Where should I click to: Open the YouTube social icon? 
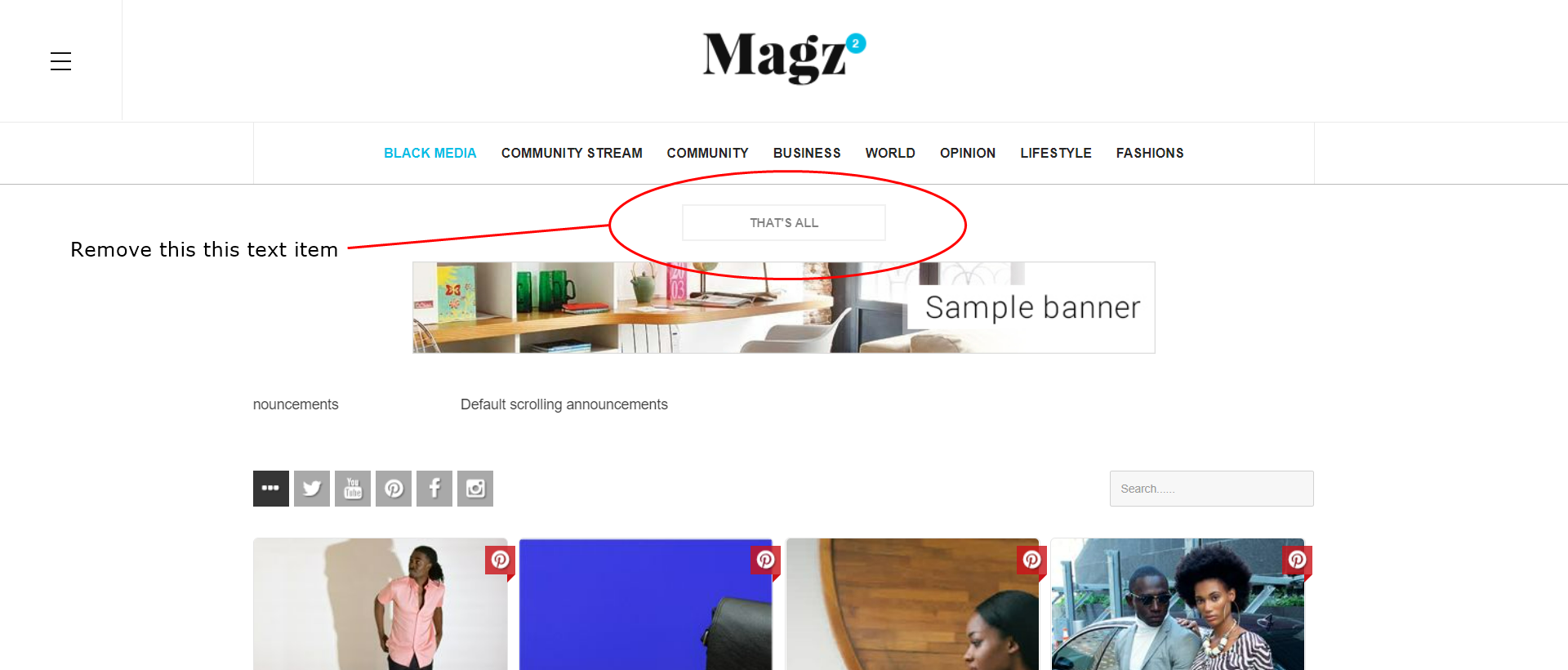[353, 489]
